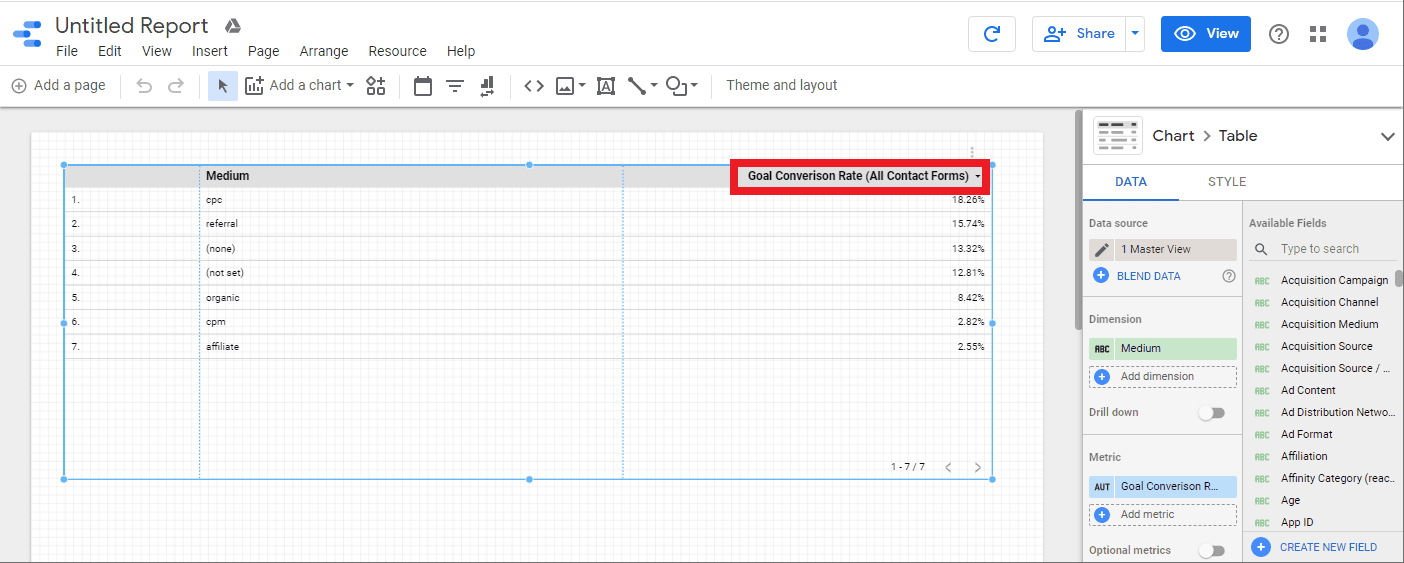This screenshot has height=563, width=1404.
Task: Open the Help menu
Action: click(461, 51)
